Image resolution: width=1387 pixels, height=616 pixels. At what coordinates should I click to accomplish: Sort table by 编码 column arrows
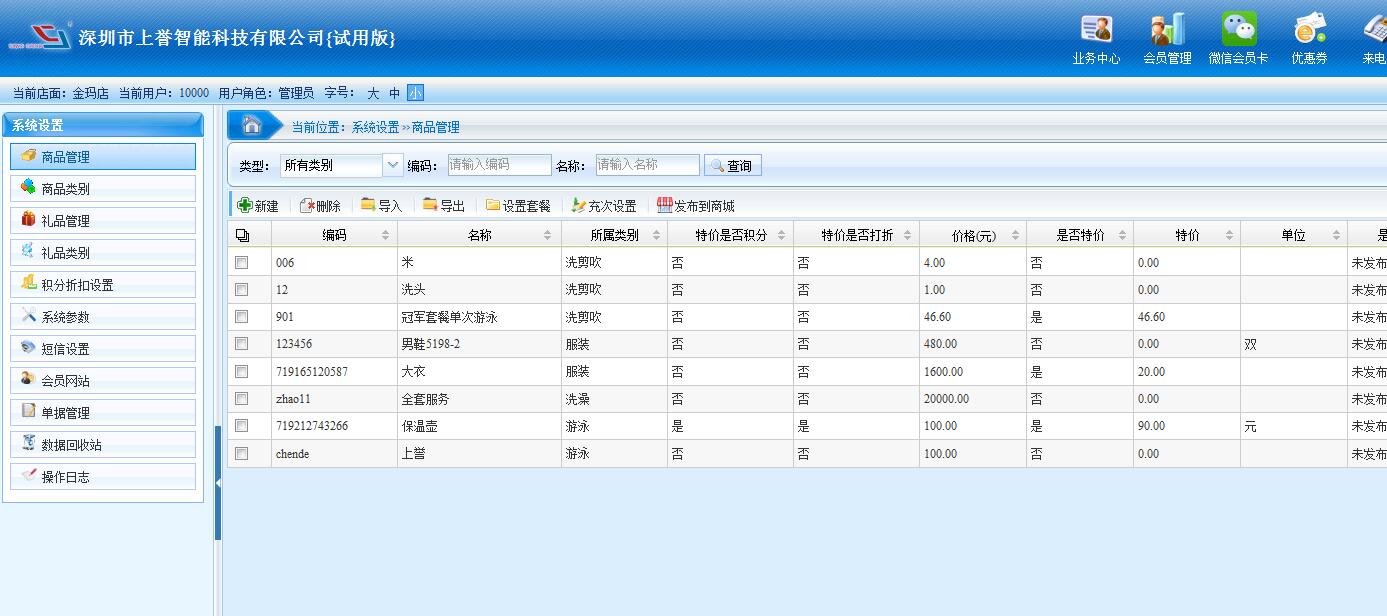tap(385, 235)
